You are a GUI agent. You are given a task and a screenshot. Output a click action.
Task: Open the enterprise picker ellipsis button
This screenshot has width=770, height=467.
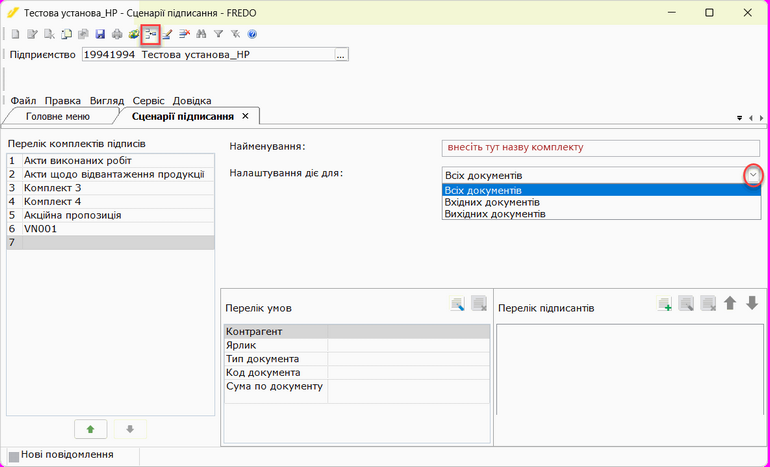click(x=341, y=55)
